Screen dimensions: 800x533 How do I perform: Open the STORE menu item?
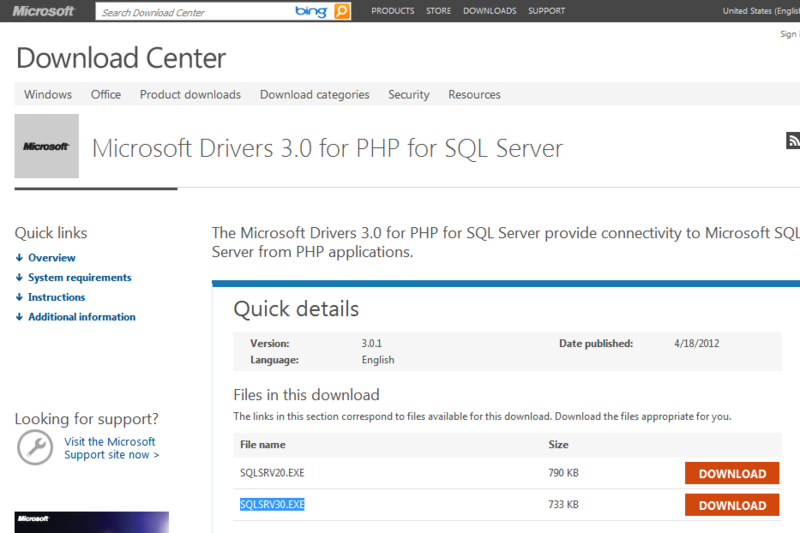coord(438,11)
